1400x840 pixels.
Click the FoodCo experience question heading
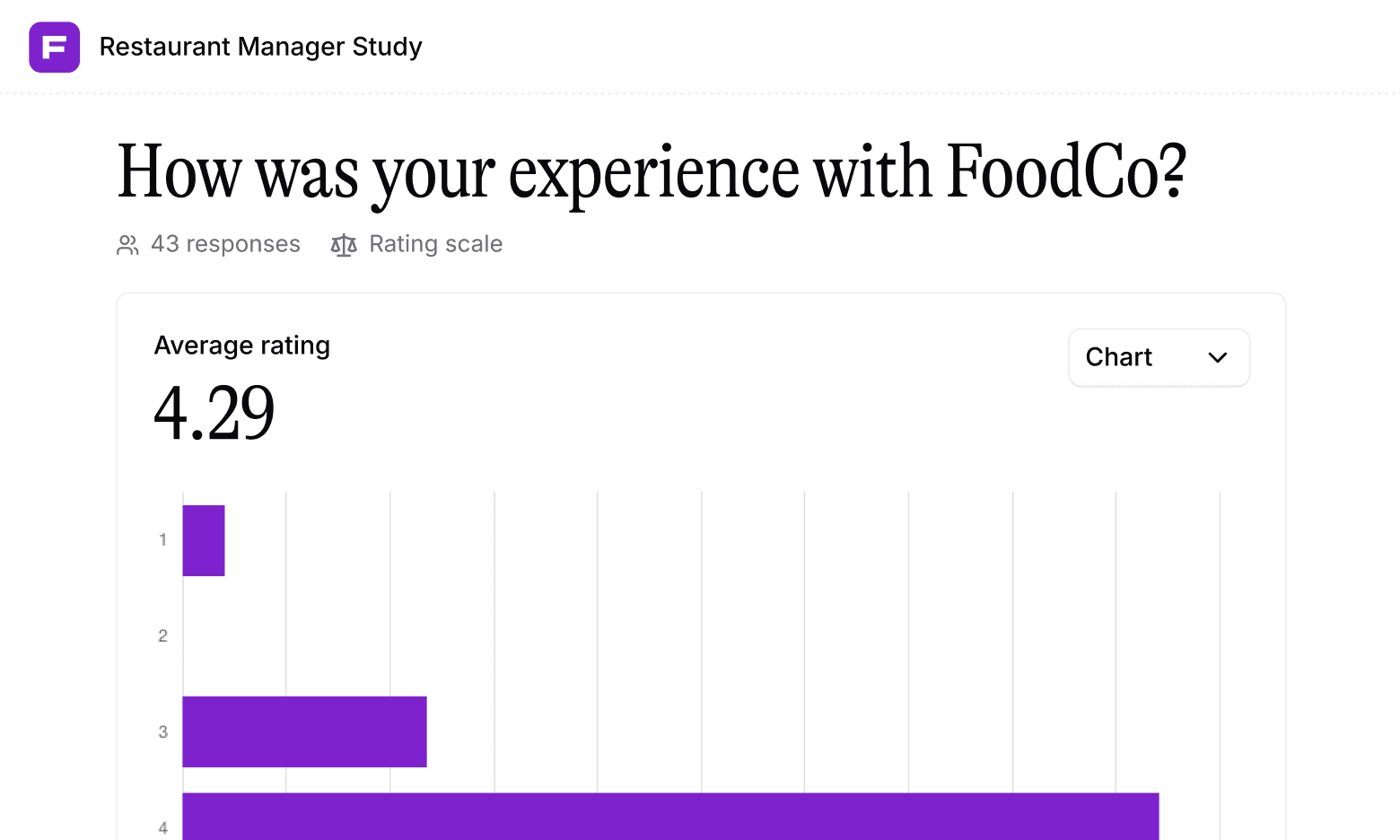tap(652, 172)
